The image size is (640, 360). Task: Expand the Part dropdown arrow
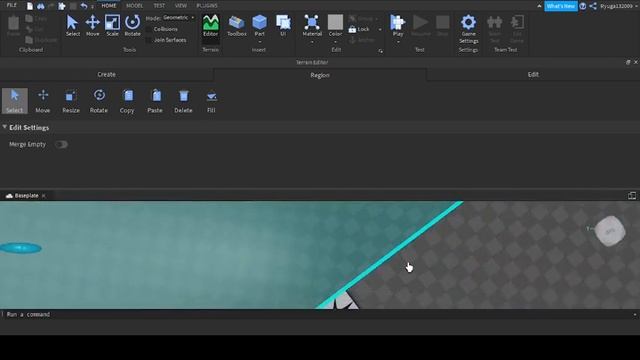(x=260, y=42)
